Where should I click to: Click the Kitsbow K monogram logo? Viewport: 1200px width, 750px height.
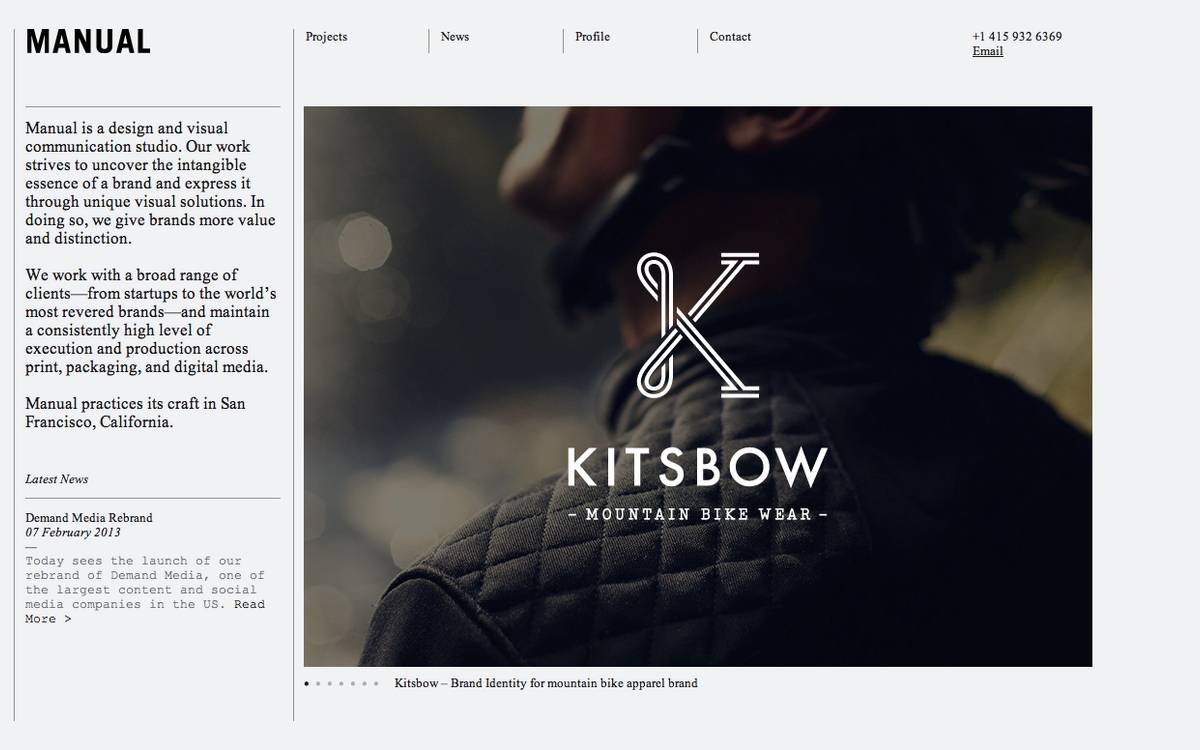(x=698, y=324)
